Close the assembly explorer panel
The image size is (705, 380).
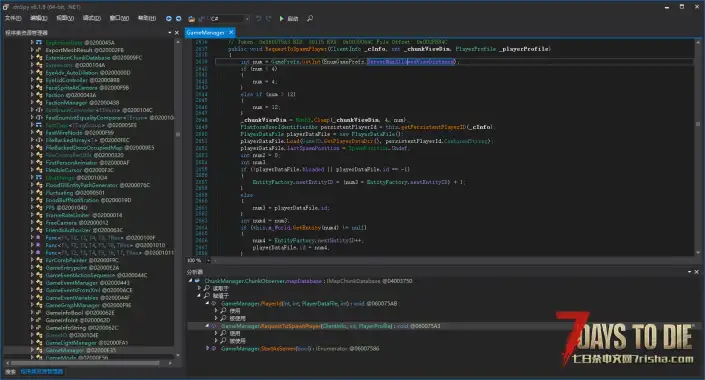[x=176, y=33]
